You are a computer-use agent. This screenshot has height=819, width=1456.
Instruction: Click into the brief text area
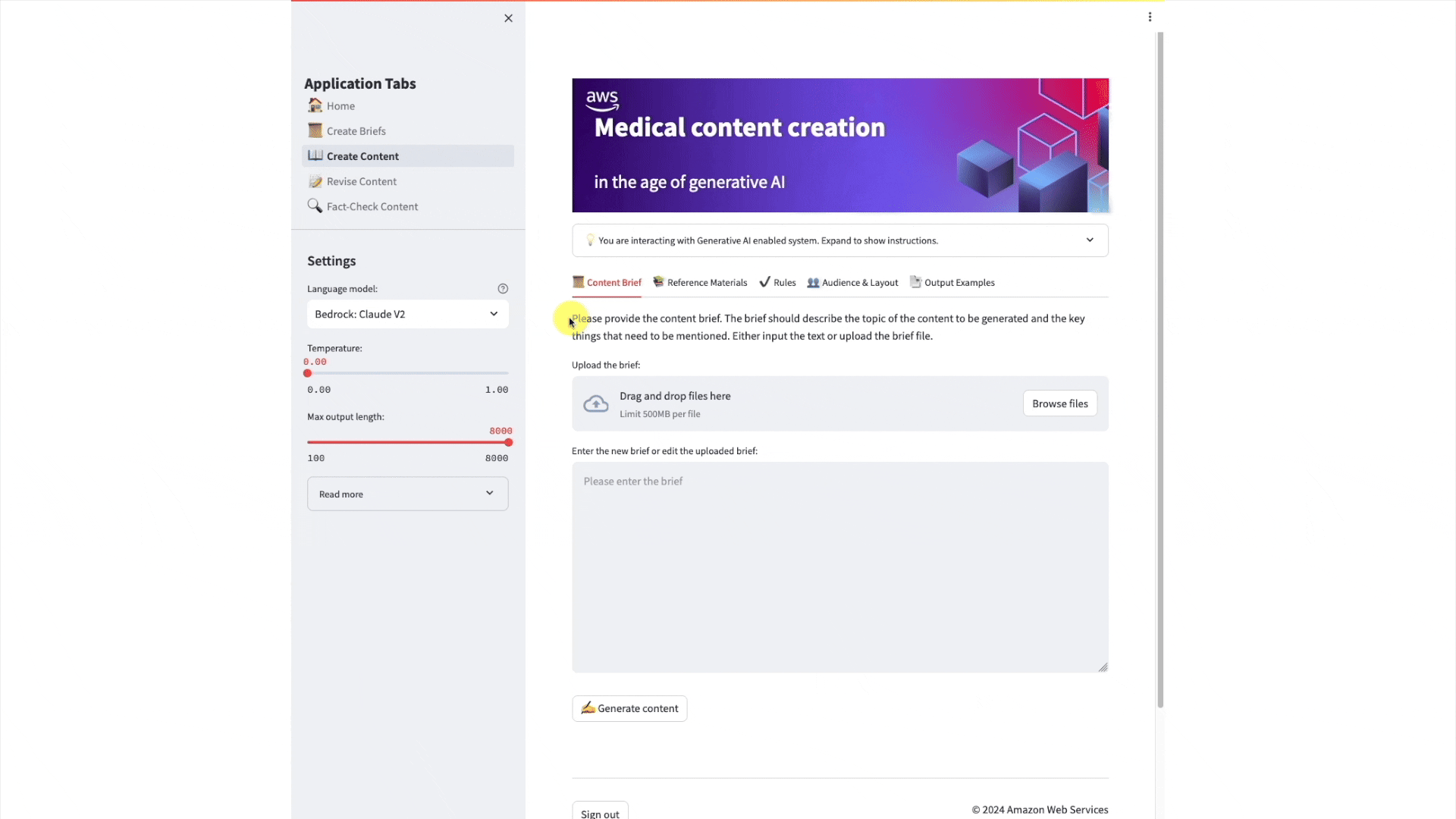coord(839,567)
